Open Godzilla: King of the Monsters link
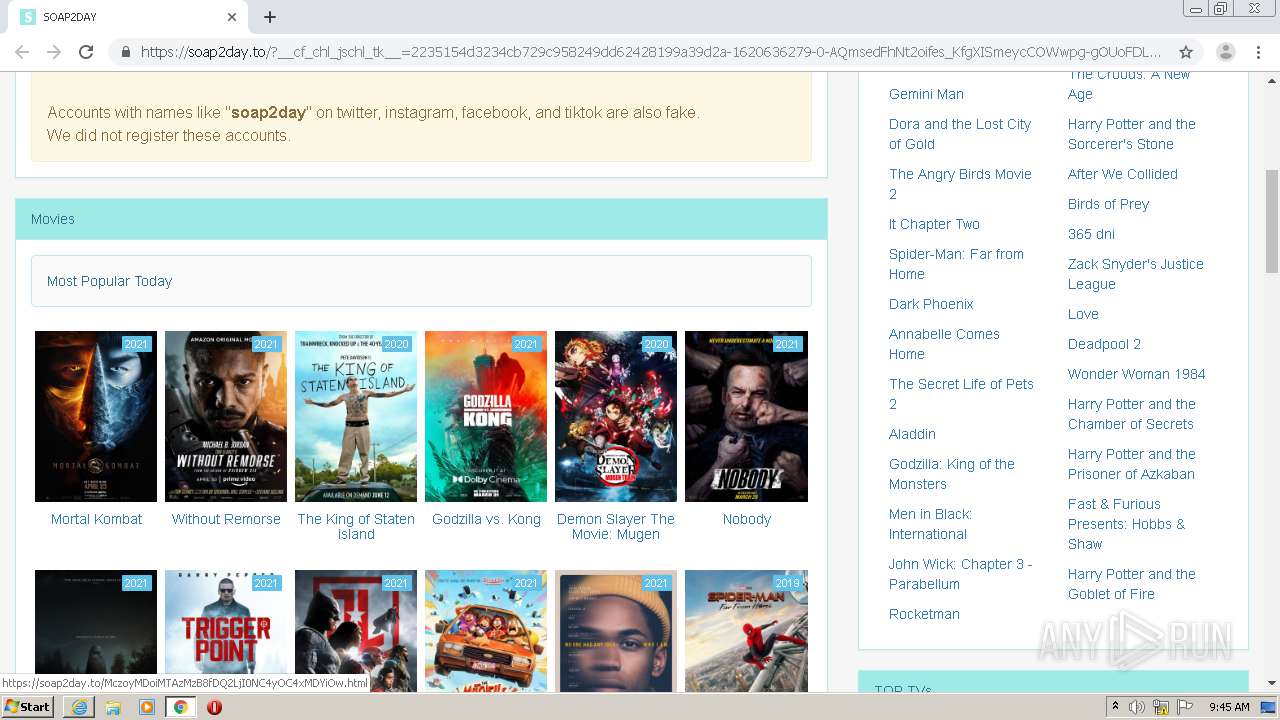This screenshot has width=1280, height=720. pyautogui.click(x=952, y=474)
